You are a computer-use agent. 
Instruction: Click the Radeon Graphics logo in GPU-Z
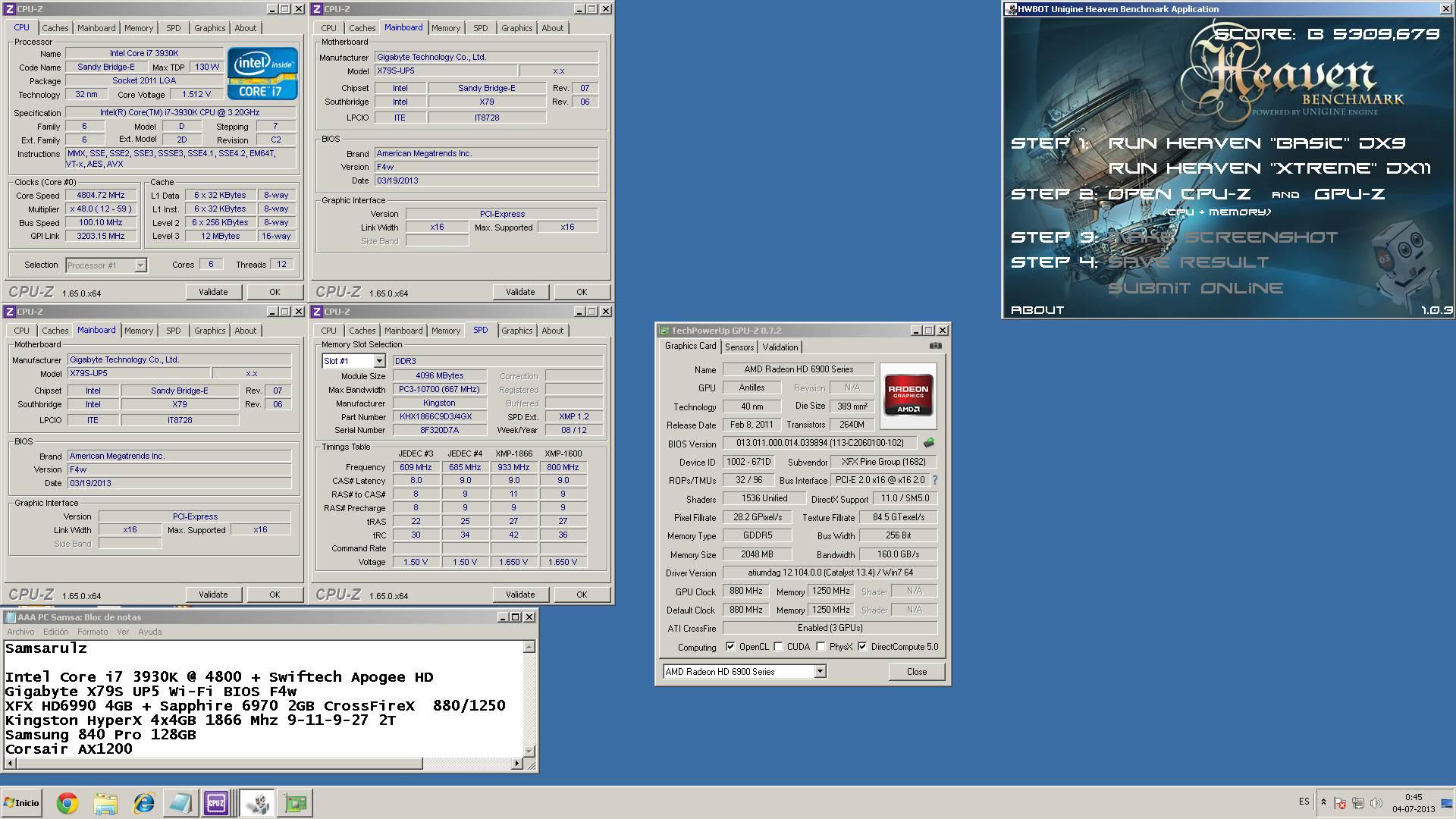[x=908, y=396]
